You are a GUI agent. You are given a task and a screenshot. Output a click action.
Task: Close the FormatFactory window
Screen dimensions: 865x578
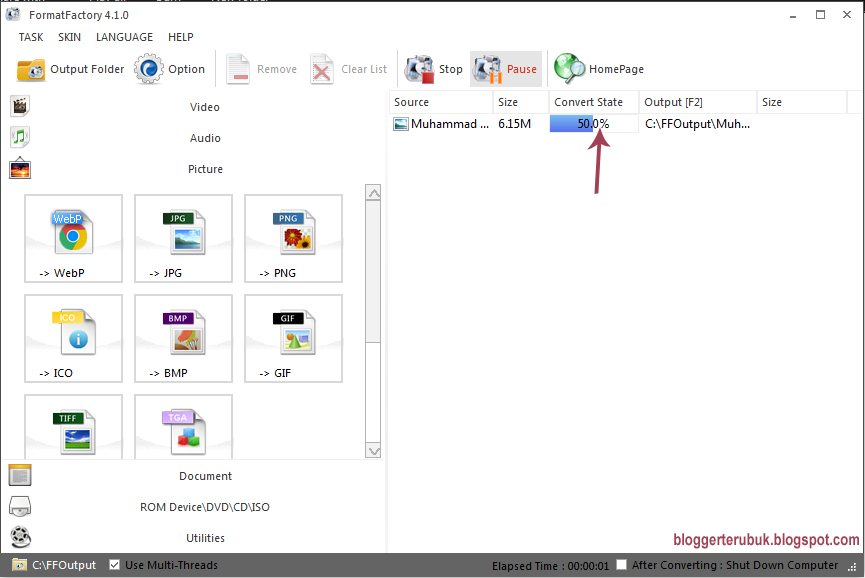coord(847,15)
